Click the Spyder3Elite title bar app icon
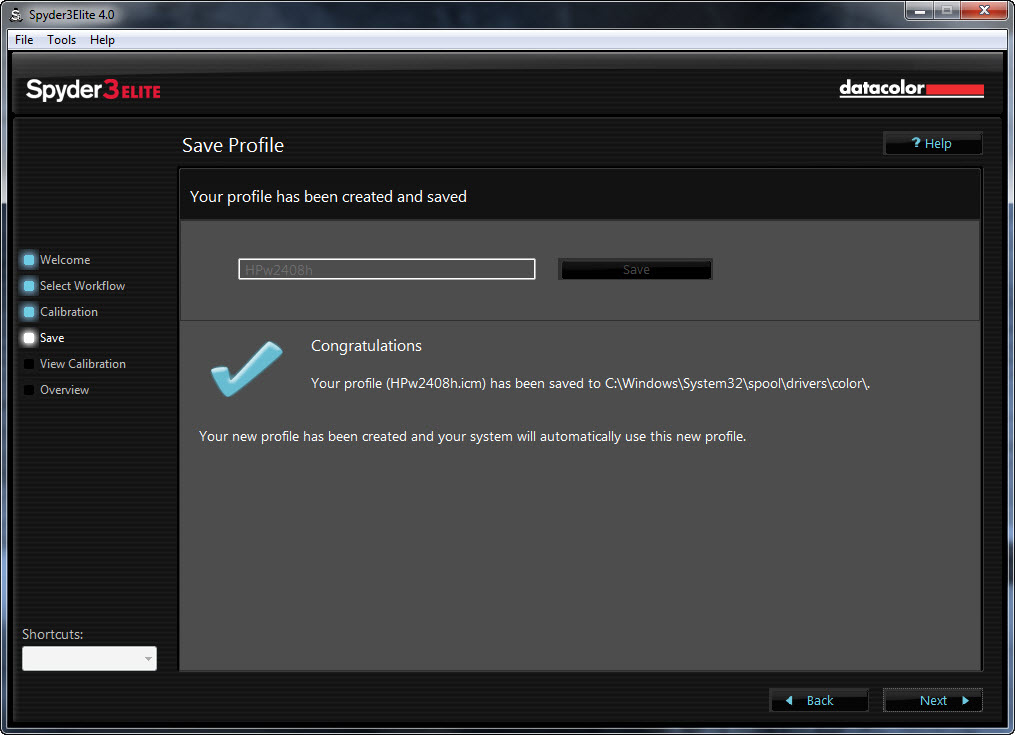The height and width of the screenshot is (735, 1015). click(x=17, y=13)
